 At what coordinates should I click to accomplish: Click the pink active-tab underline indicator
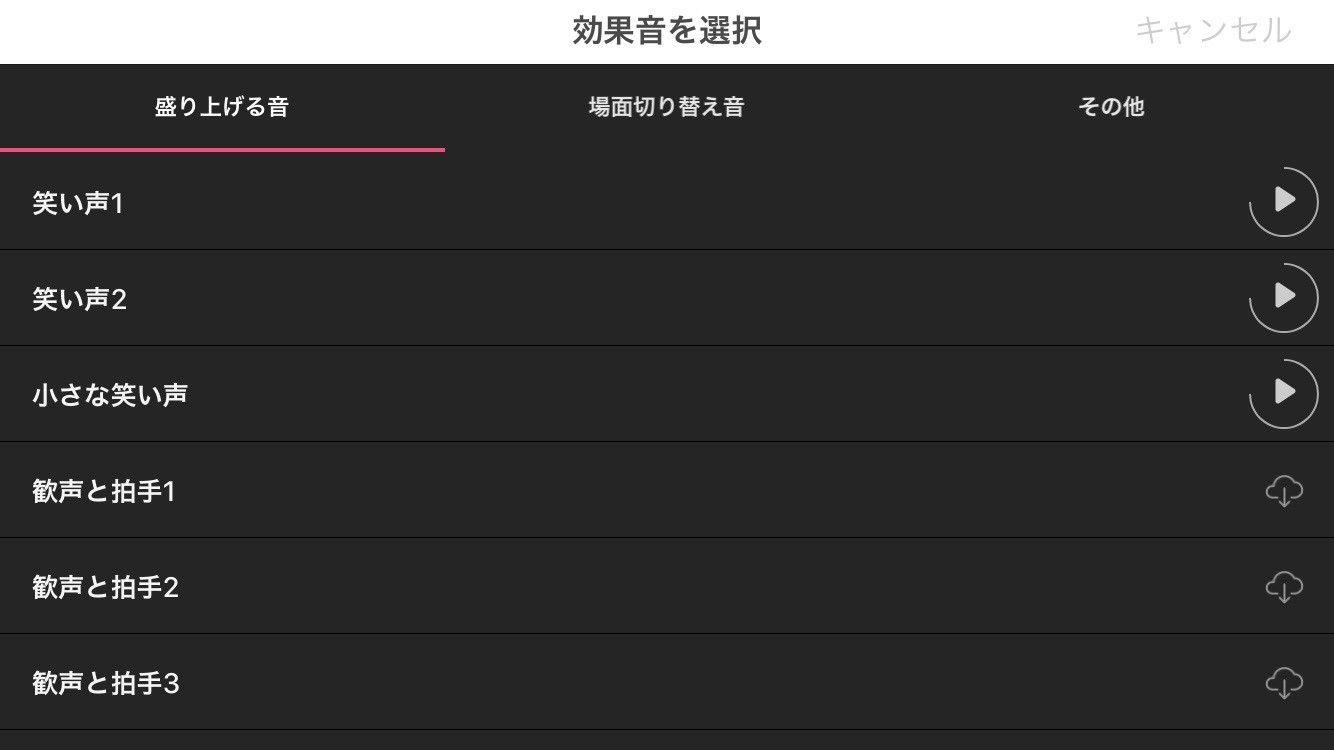tap(222, 150)
